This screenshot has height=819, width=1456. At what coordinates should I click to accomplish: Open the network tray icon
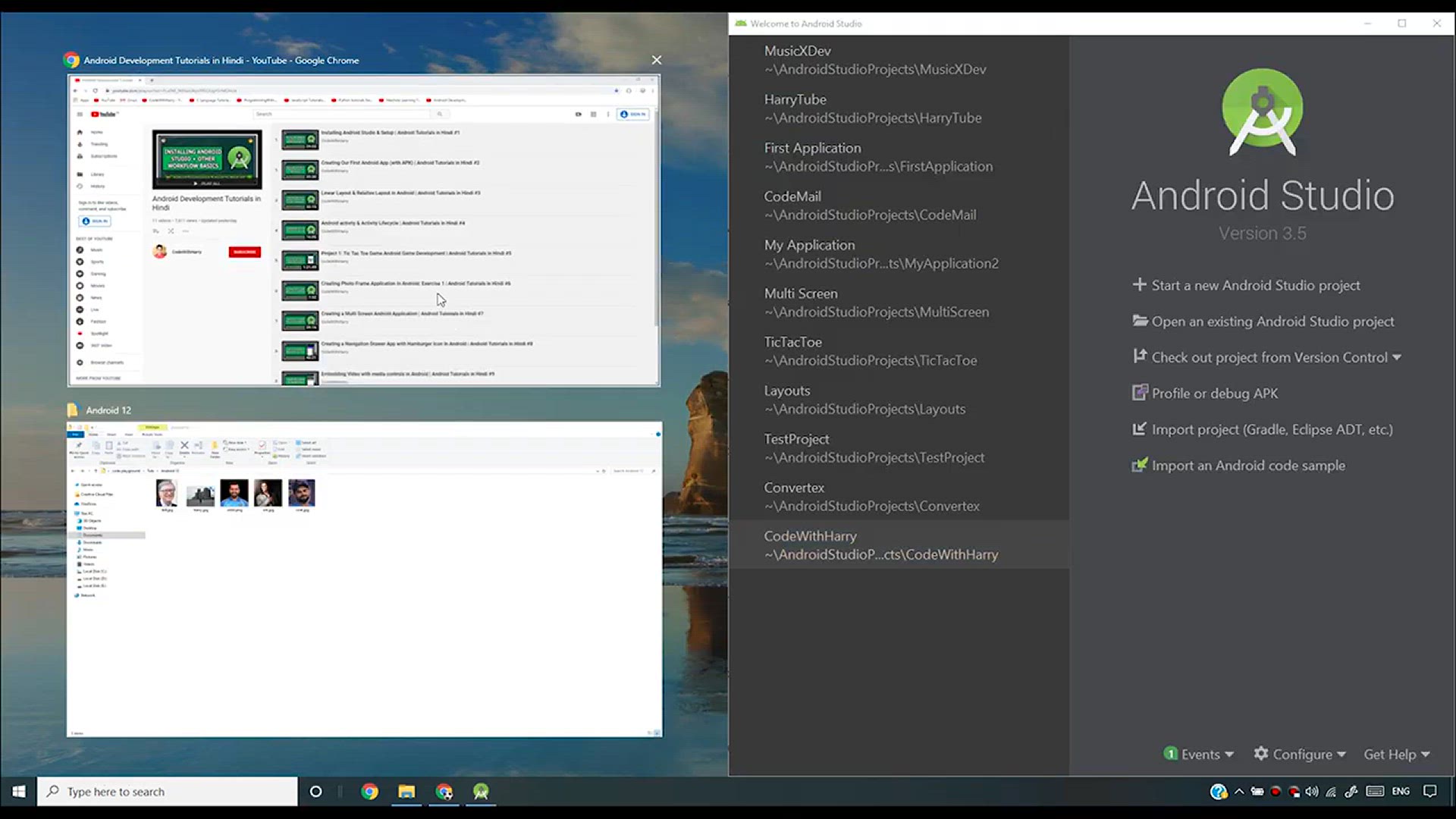[1331, 791]
